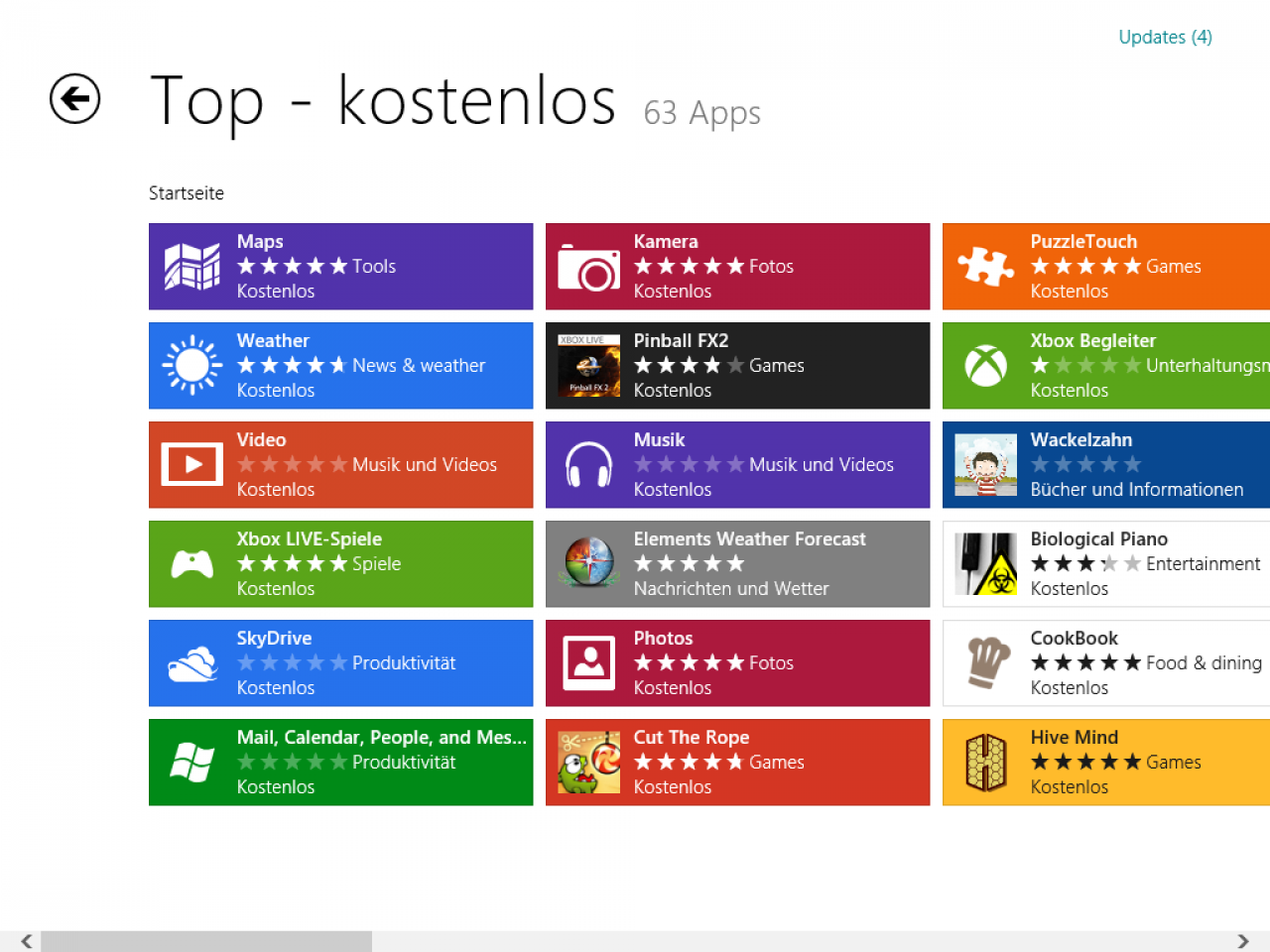Click Kostenlos price on the Cut The Rope tile
1270x952 pixels.
point(673,786)
